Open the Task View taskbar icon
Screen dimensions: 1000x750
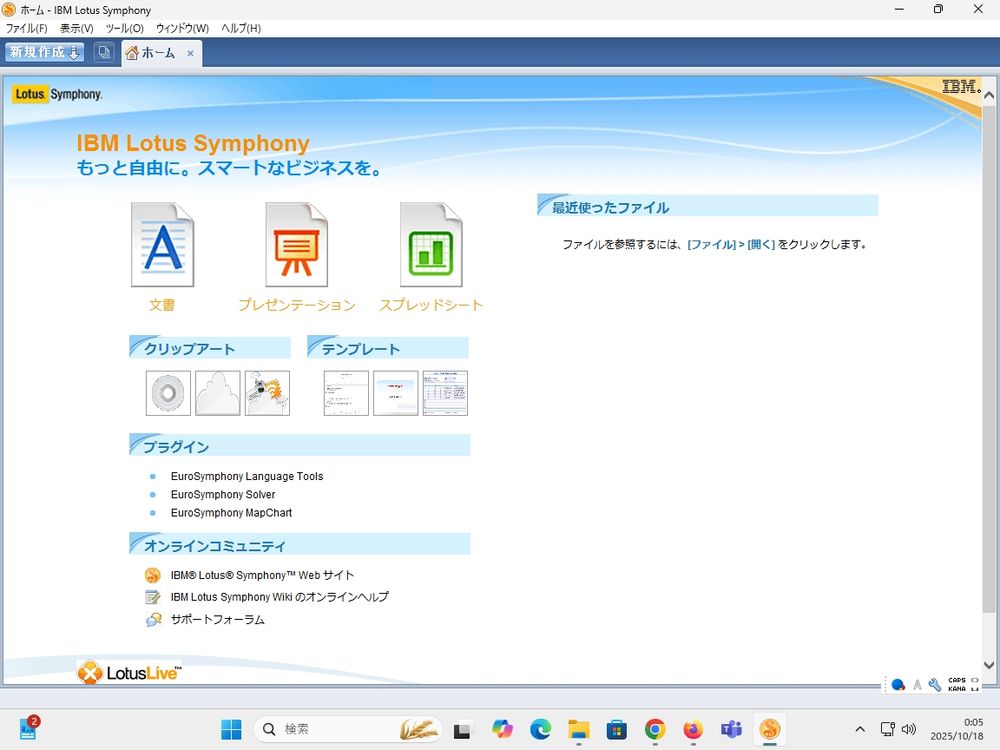[463, 729]
